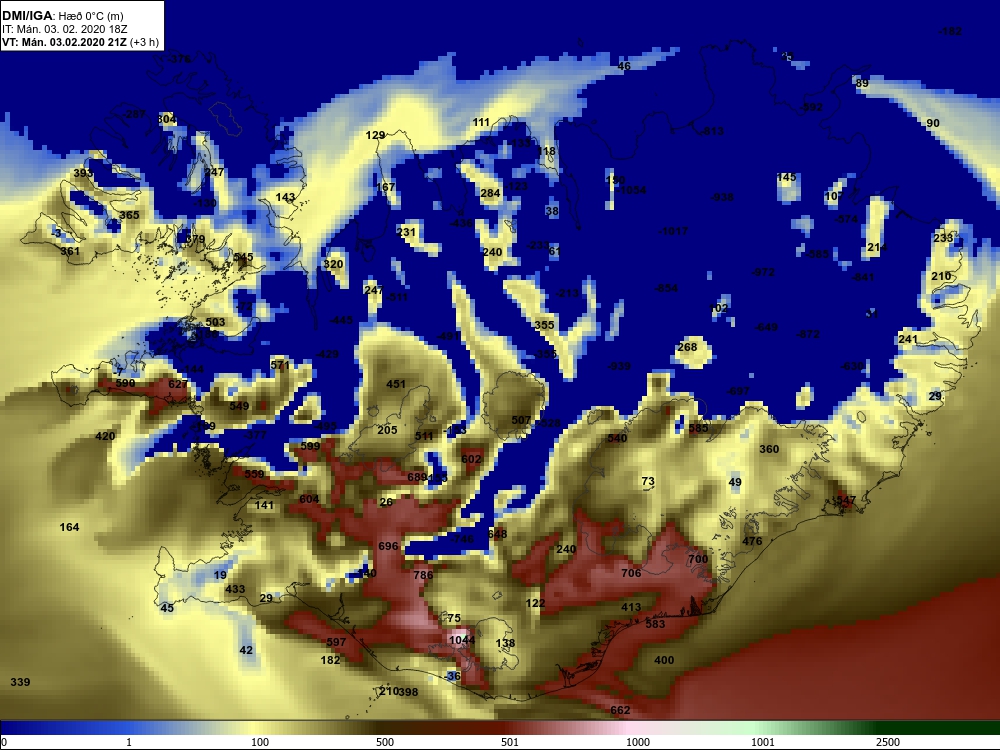Click the map value 268
The width and height of the screenshot is (1000, 750).
tap(687, 347)
